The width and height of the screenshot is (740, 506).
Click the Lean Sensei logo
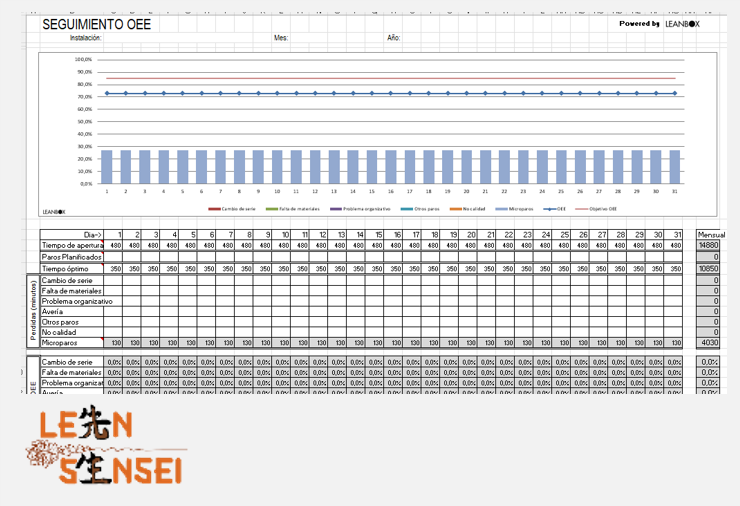click(x=107, y=447)
